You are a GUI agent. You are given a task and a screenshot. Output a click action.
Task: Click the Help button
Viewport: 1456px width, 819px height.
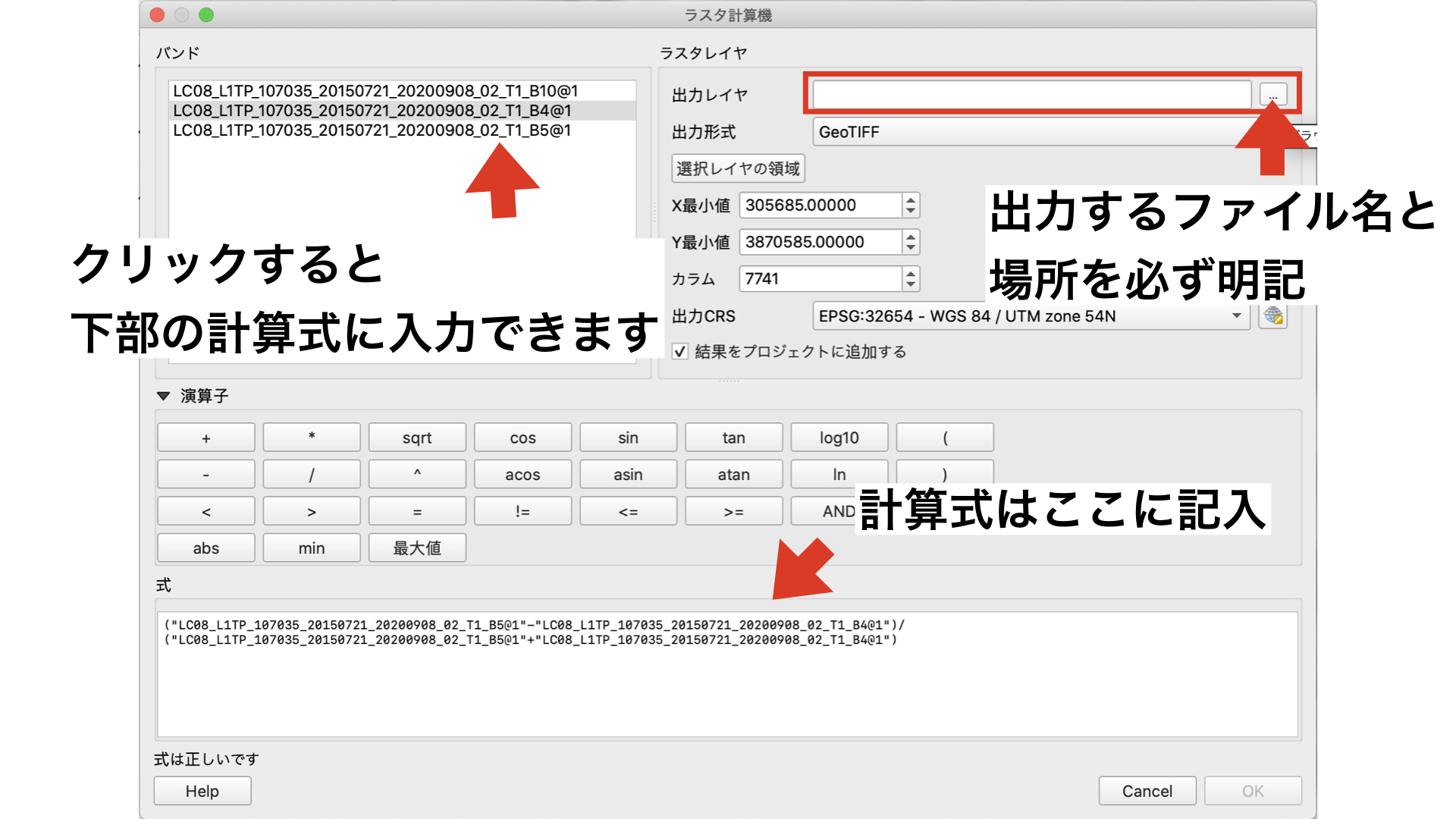tap(202, 791)
